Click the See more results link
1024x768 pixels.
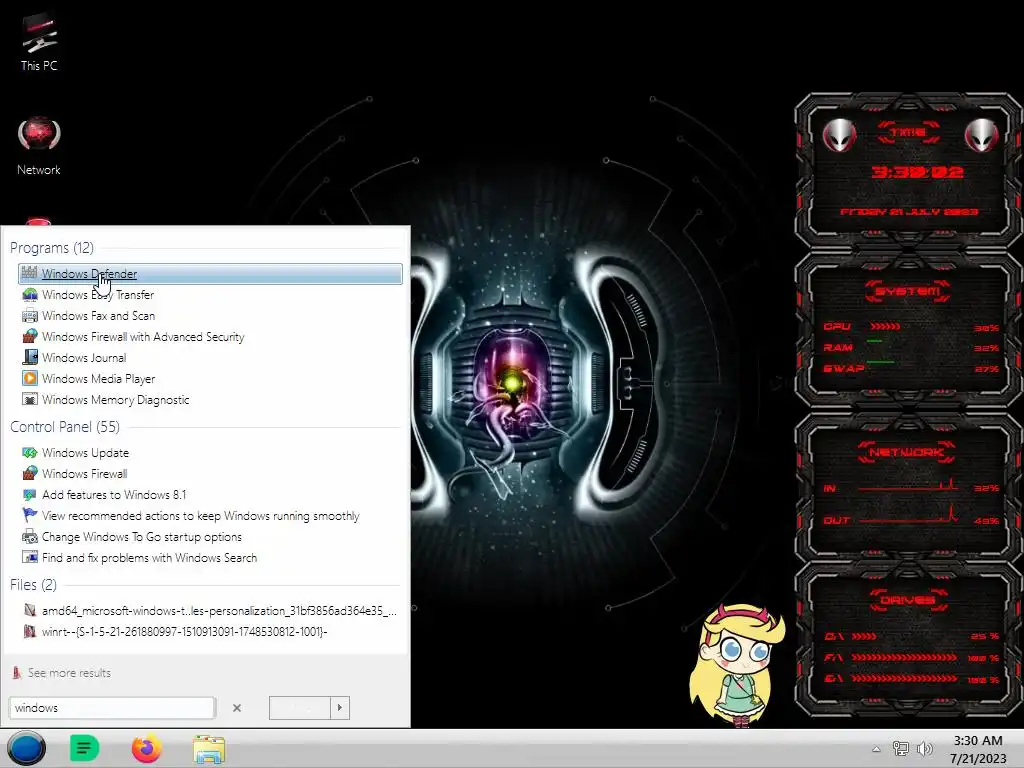pos(69,673)
